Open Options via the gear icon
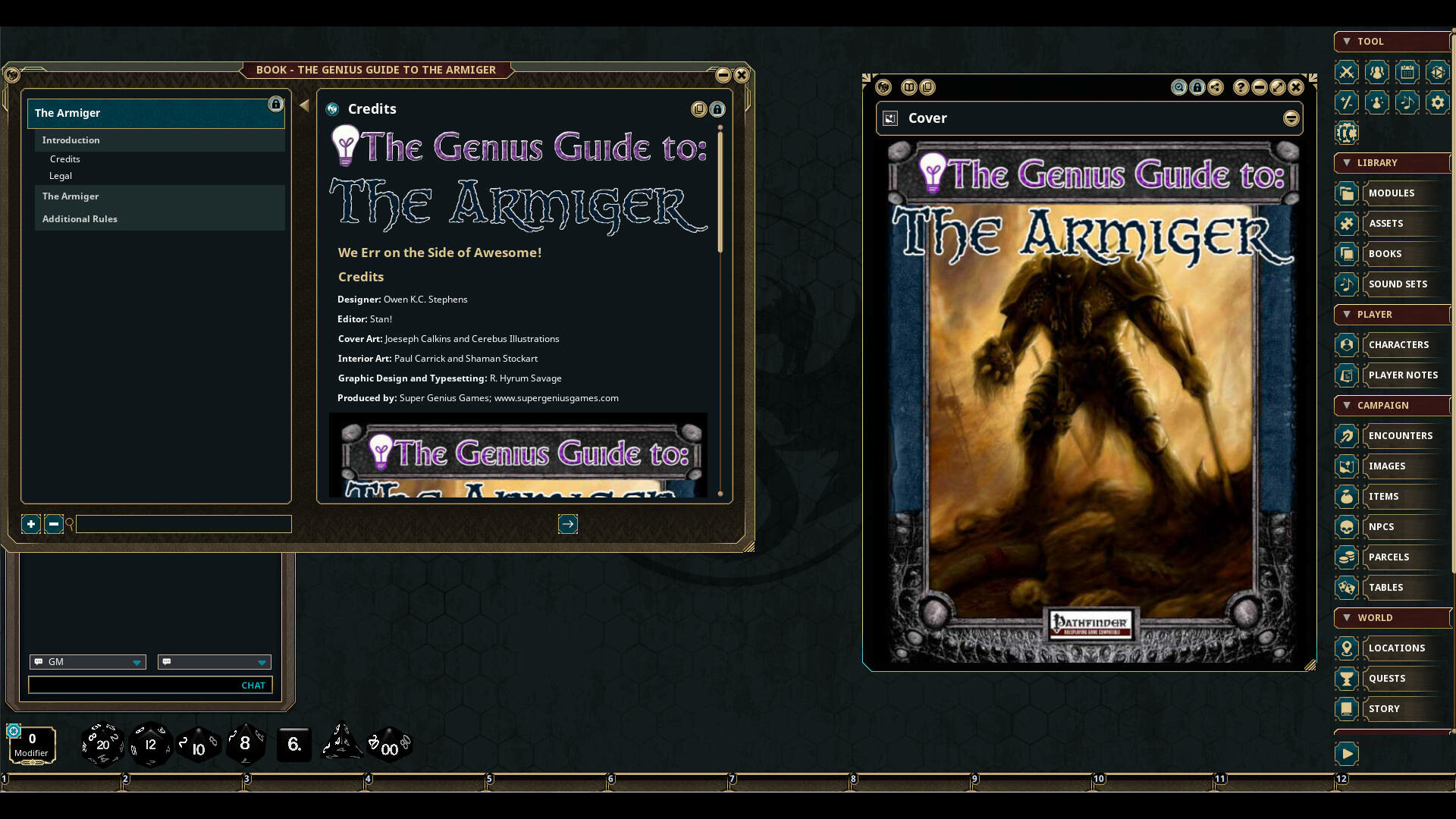The image size is (1456, 819). point(1437,102)
